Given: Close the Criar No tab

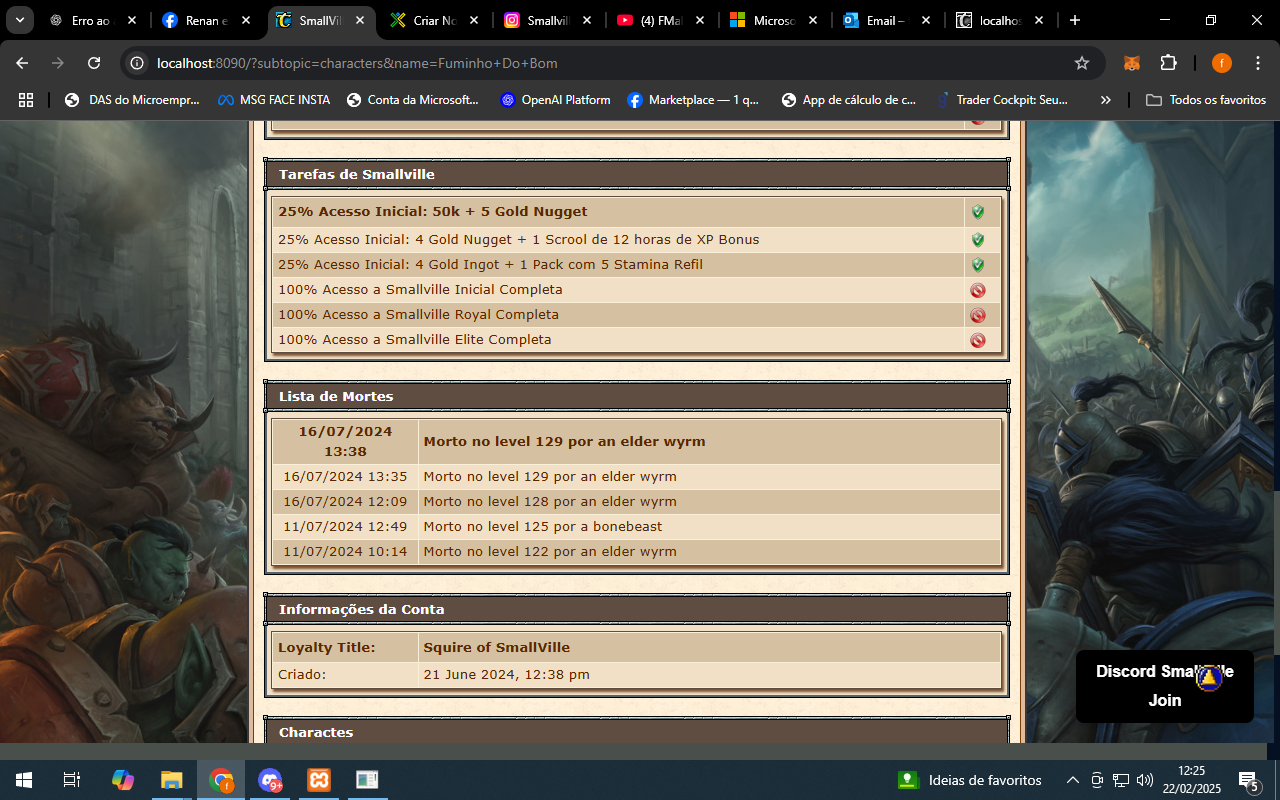Looking at the screenshot, I should tap(473, 20).
